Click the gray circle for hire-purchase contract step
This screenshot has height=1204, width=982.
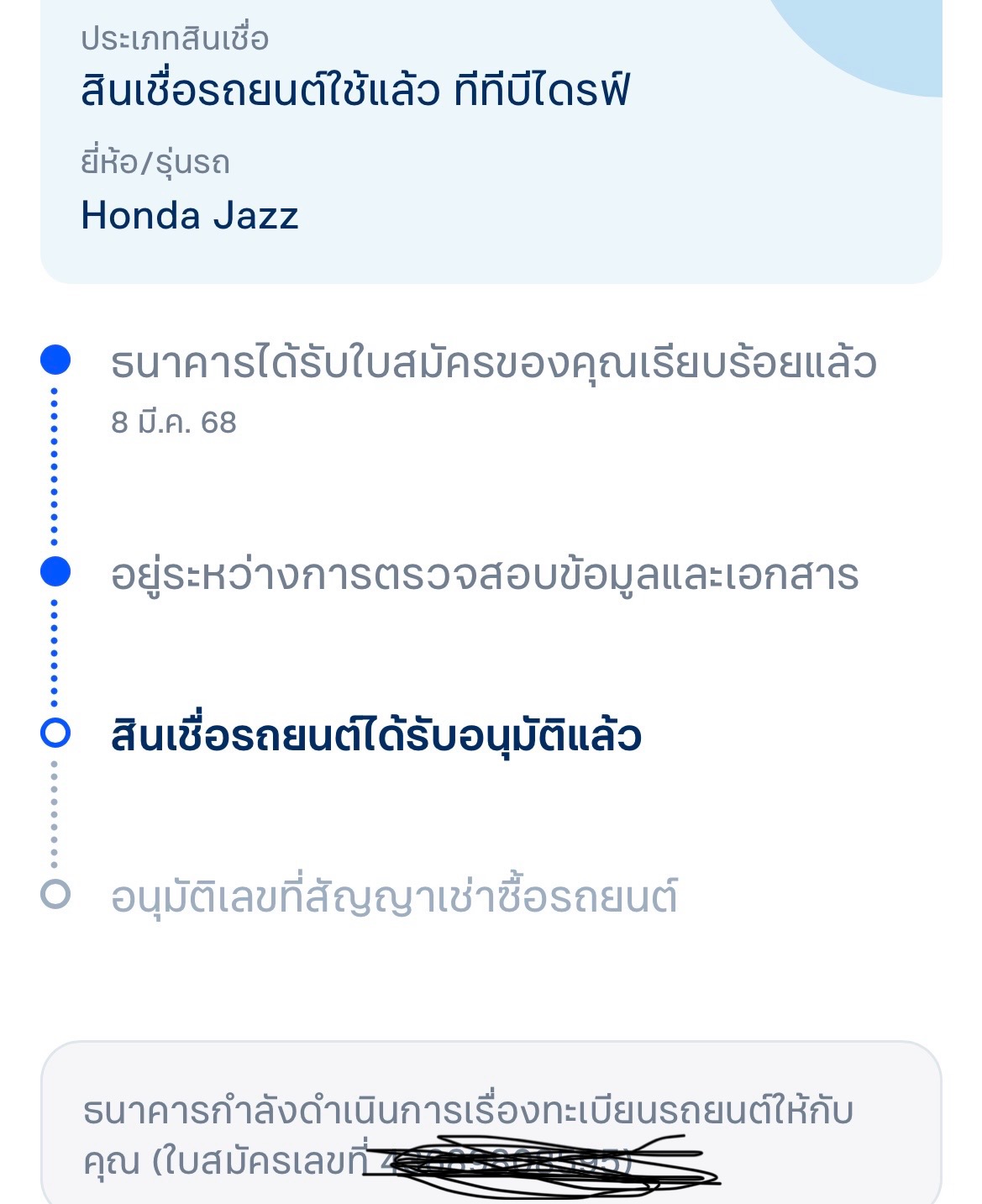55,893
